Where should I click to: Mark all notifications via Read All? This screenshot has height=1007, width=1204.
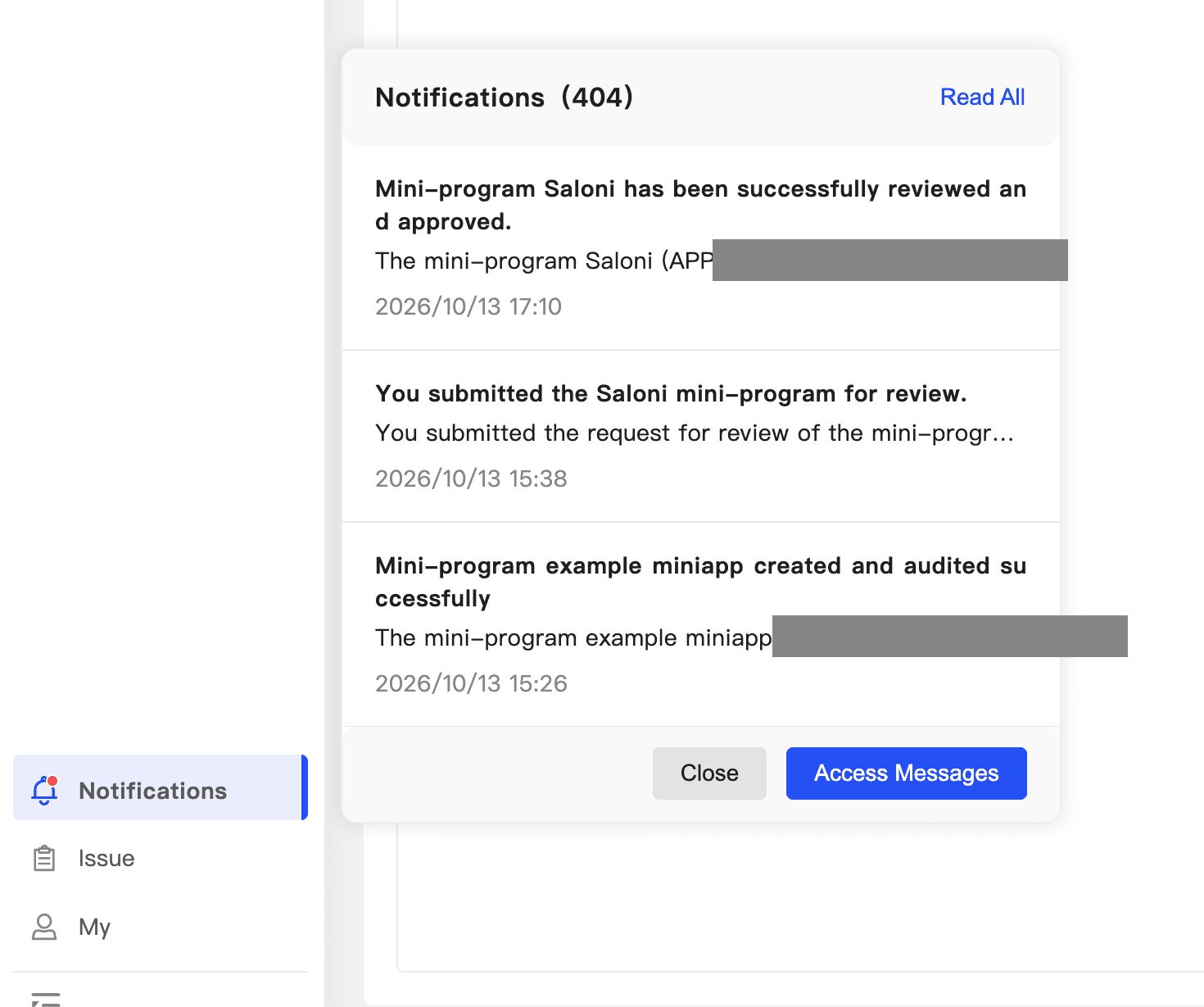tap(982, 97)
